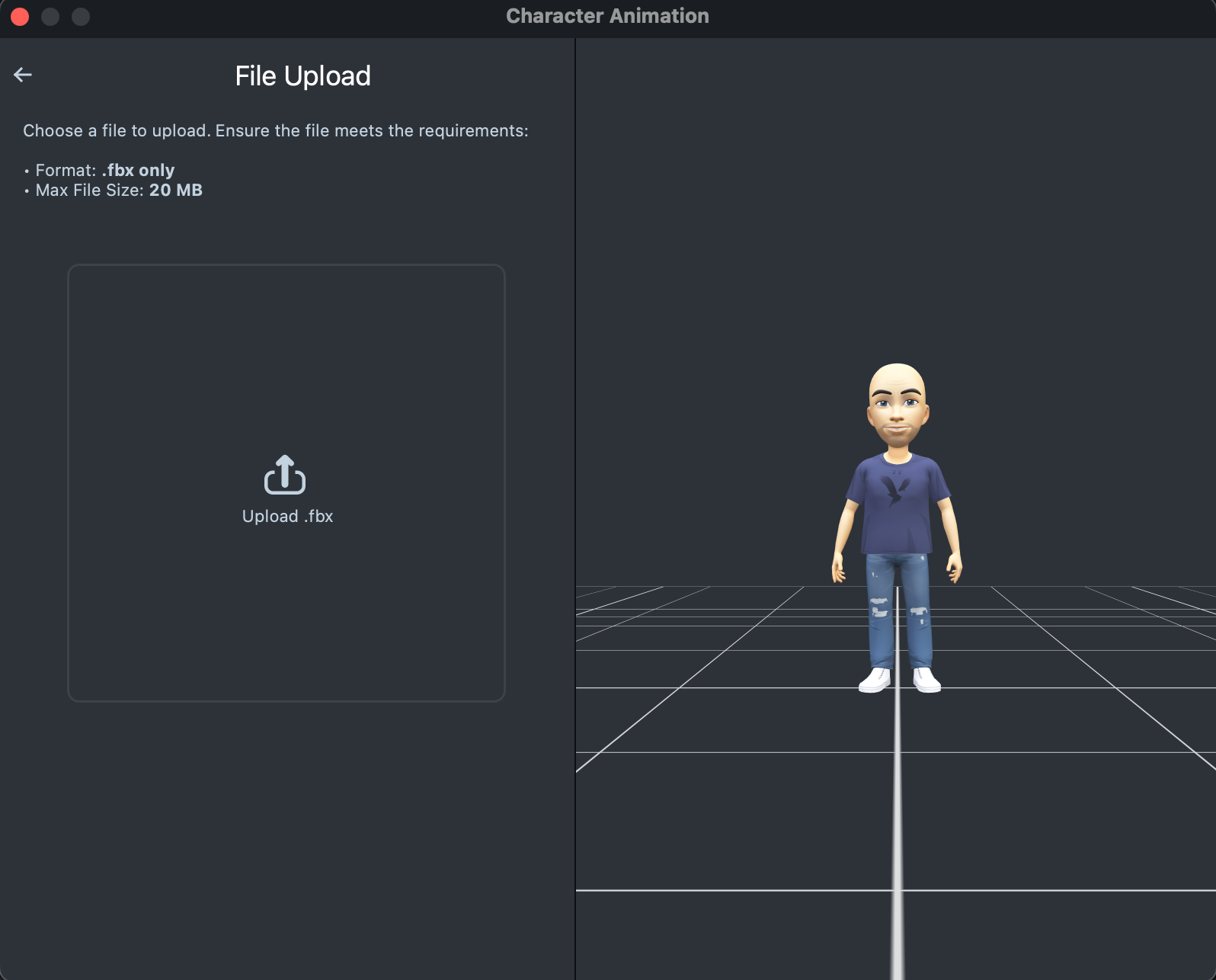
Task: Click the avatar's left hand in the 3D view
Action: tap(954, 568)
